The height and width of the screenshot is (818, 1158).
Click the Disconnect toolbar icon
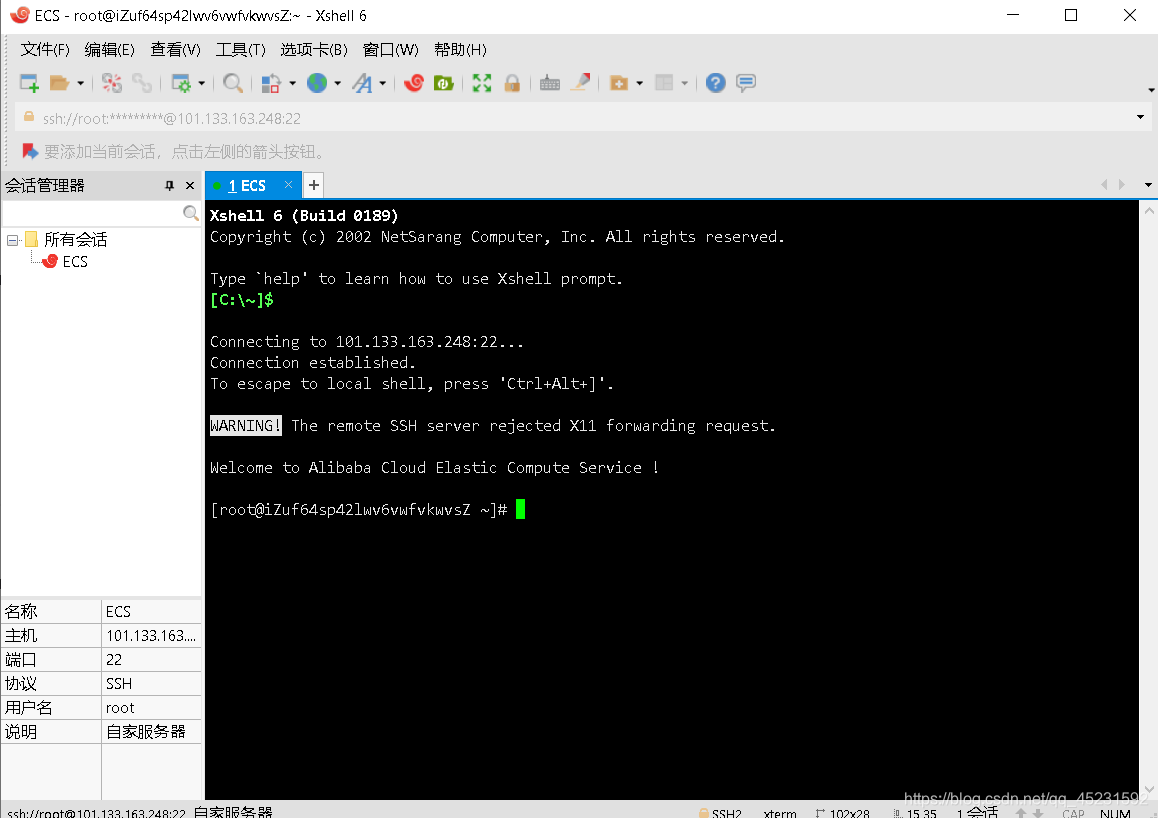click(112, 83)
